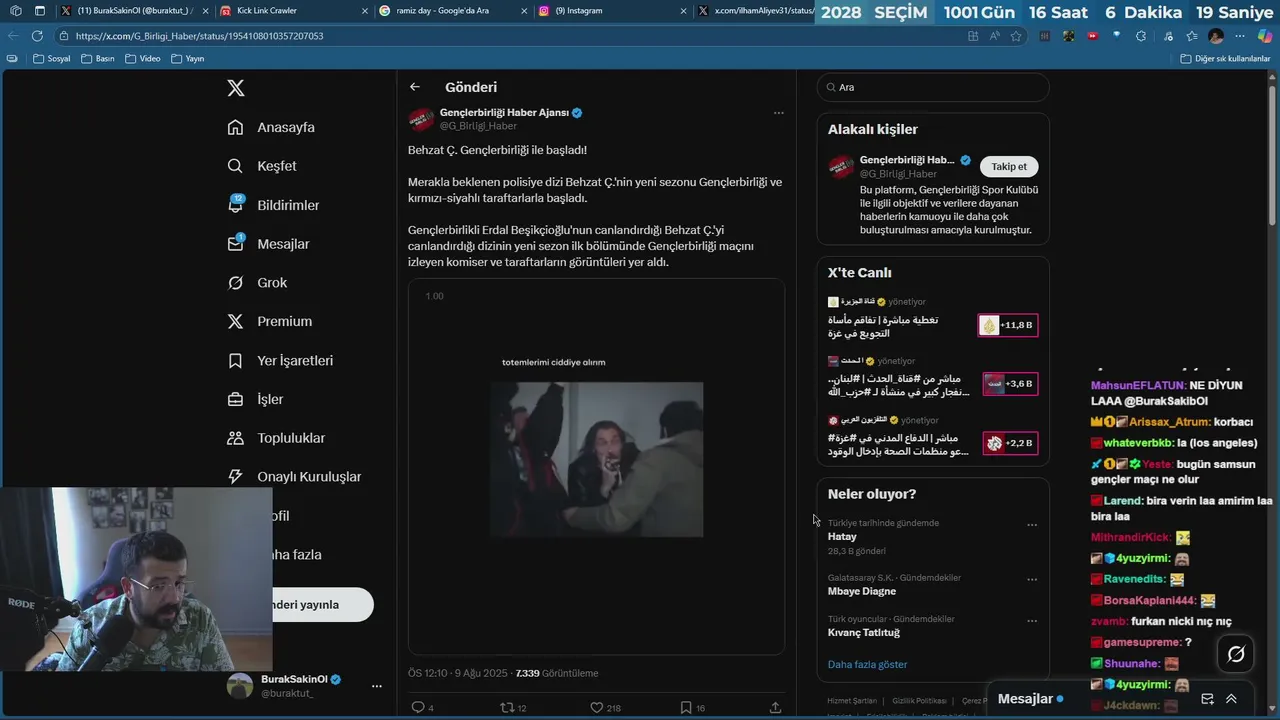This screenshot has width=1280, height=720.
Task: Open live stream with +3,6 B viewers
Action: pos(932,379)
